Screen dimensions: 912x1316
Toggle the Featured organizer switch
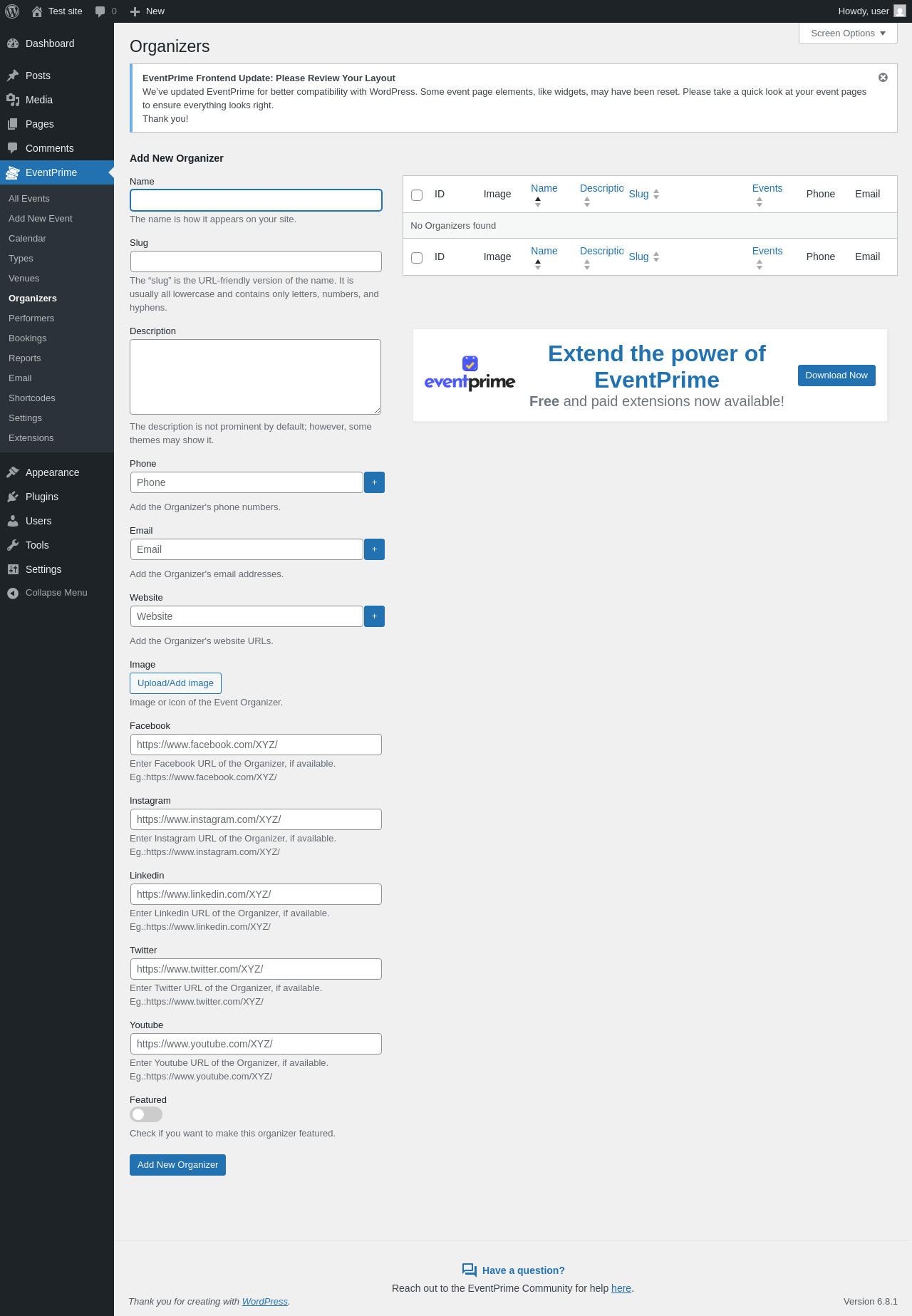[x=146, y=1114]
